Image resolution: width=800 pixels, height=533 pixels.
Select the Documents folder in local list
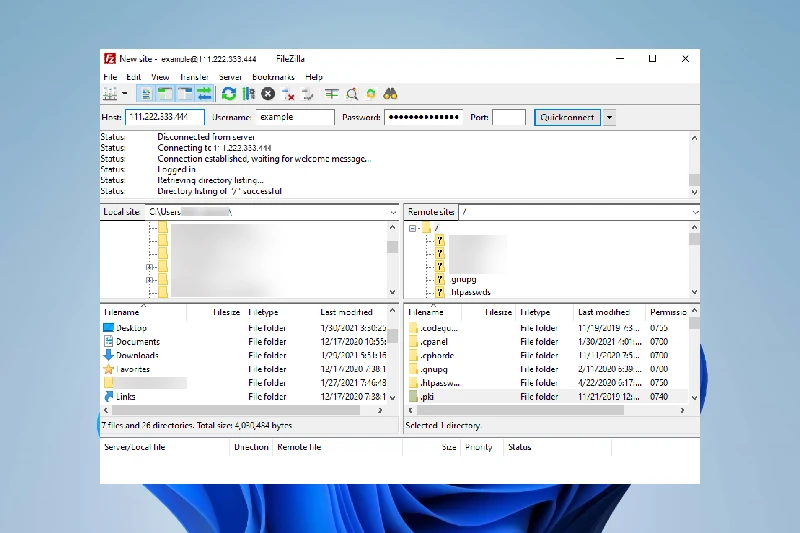pos(137,342)
